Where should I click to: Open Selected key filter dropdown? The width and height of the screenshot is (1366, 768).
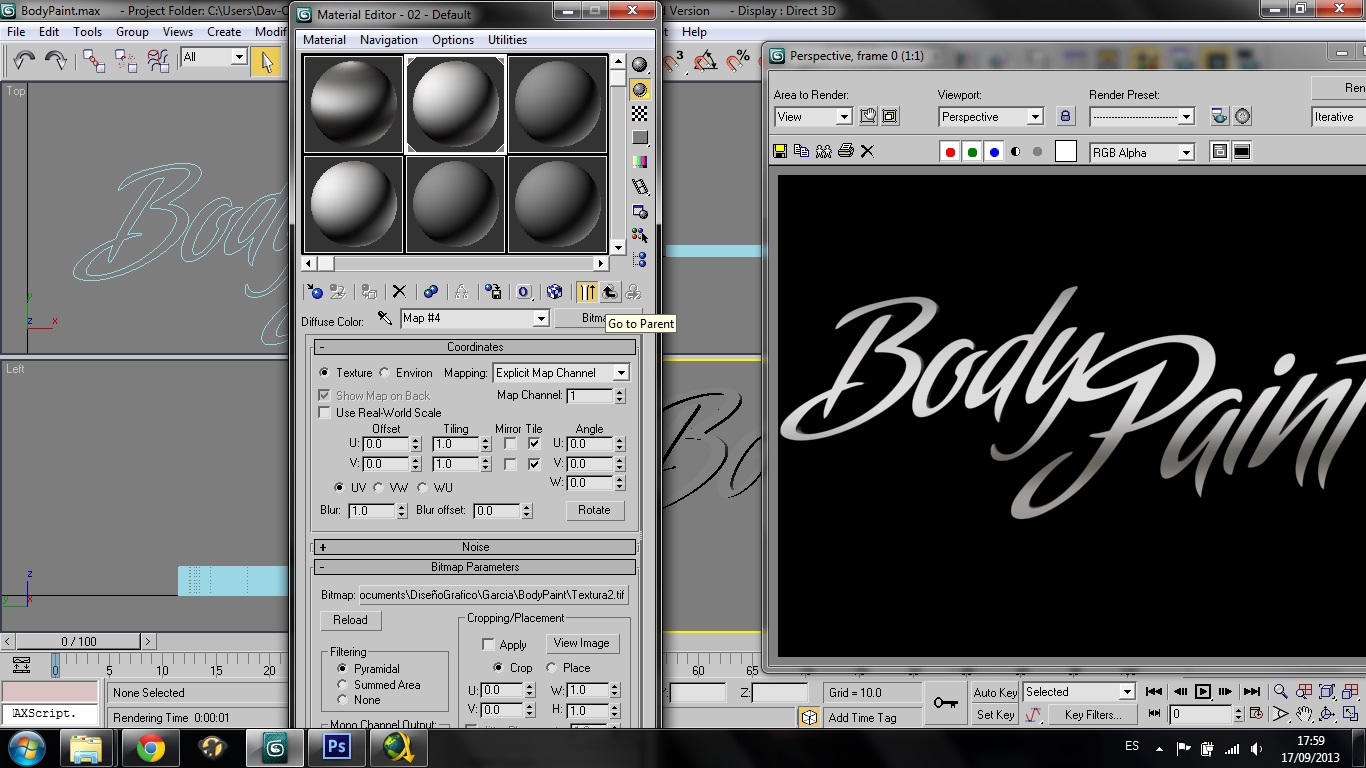pyautogui.click(x=1079, y=692)
